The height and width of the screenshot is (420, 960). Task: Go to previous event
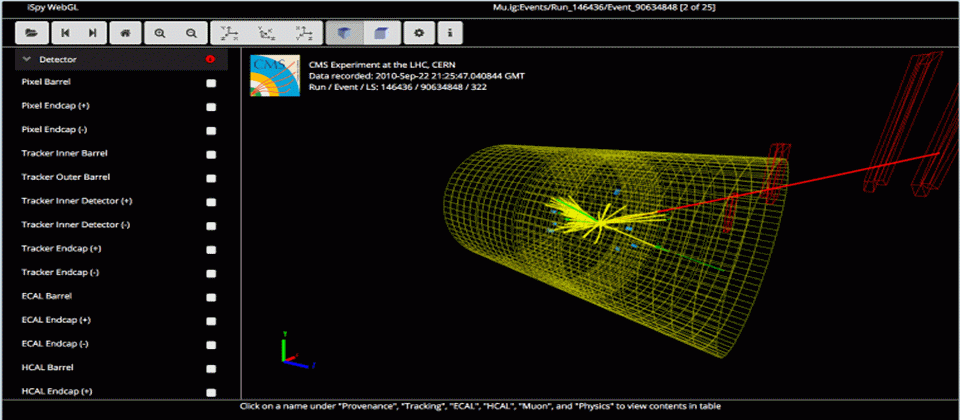(x=64, y=33)
